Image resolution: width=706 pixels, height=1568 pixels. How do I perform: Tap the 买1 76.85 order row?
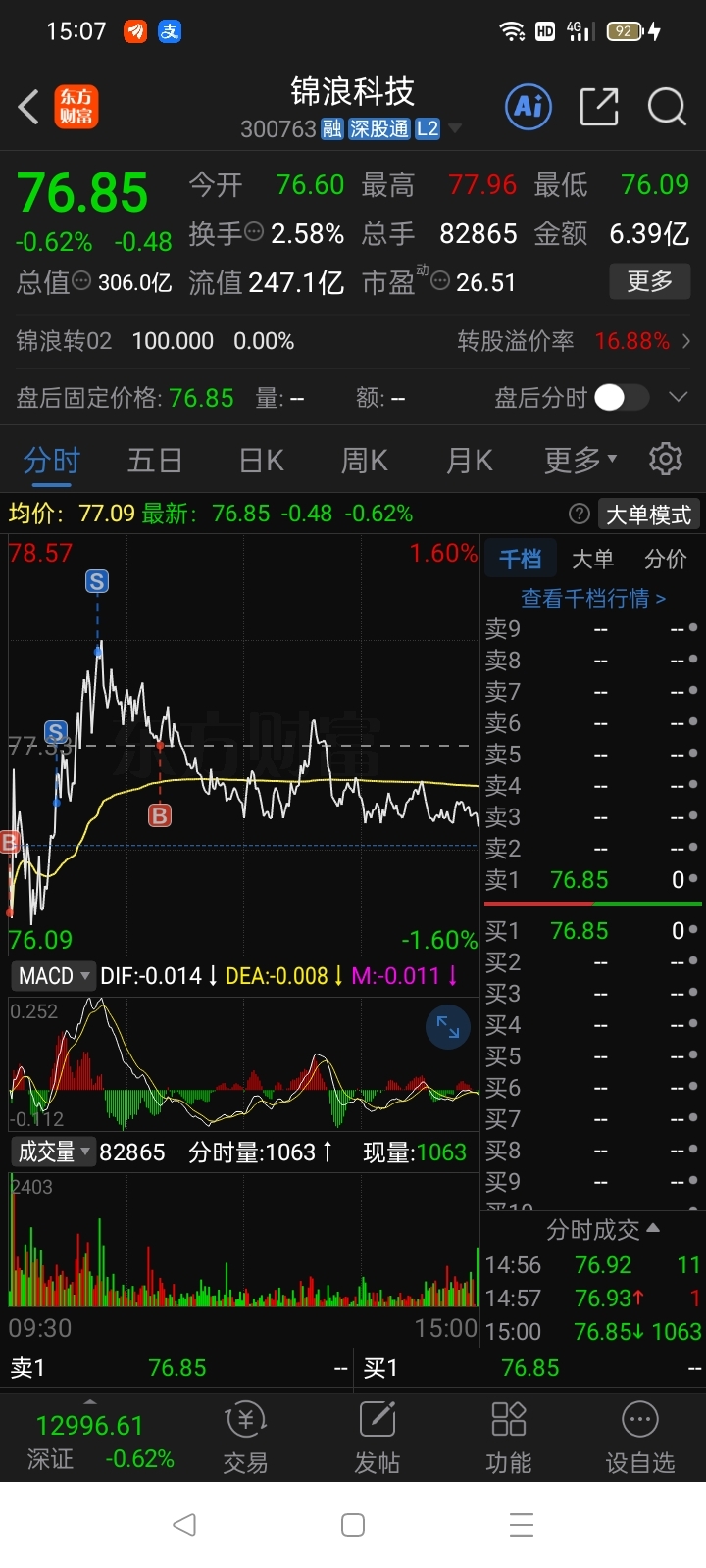pyautogui.click(x=592, y=931)
